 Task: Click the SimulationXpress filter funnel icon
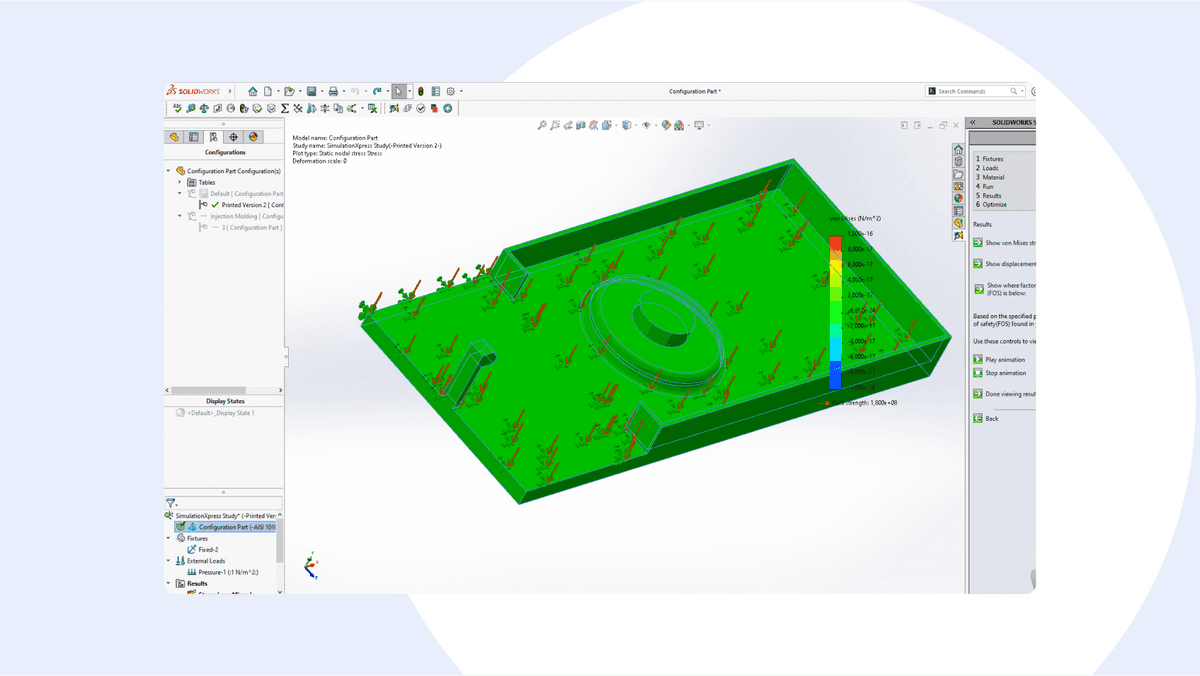click(x=171, y=504)
